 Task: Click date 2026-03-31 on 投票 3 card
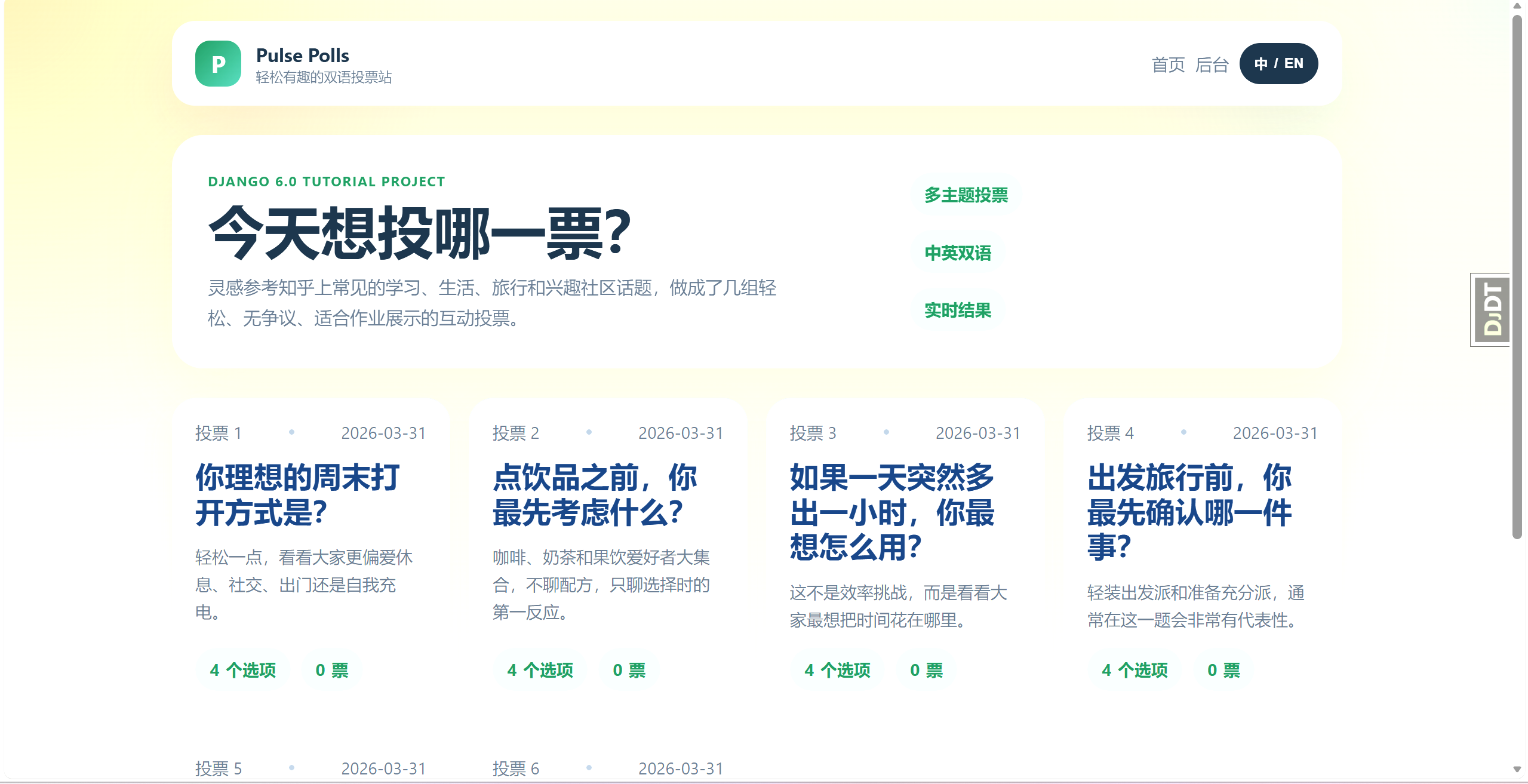point(979,433)
